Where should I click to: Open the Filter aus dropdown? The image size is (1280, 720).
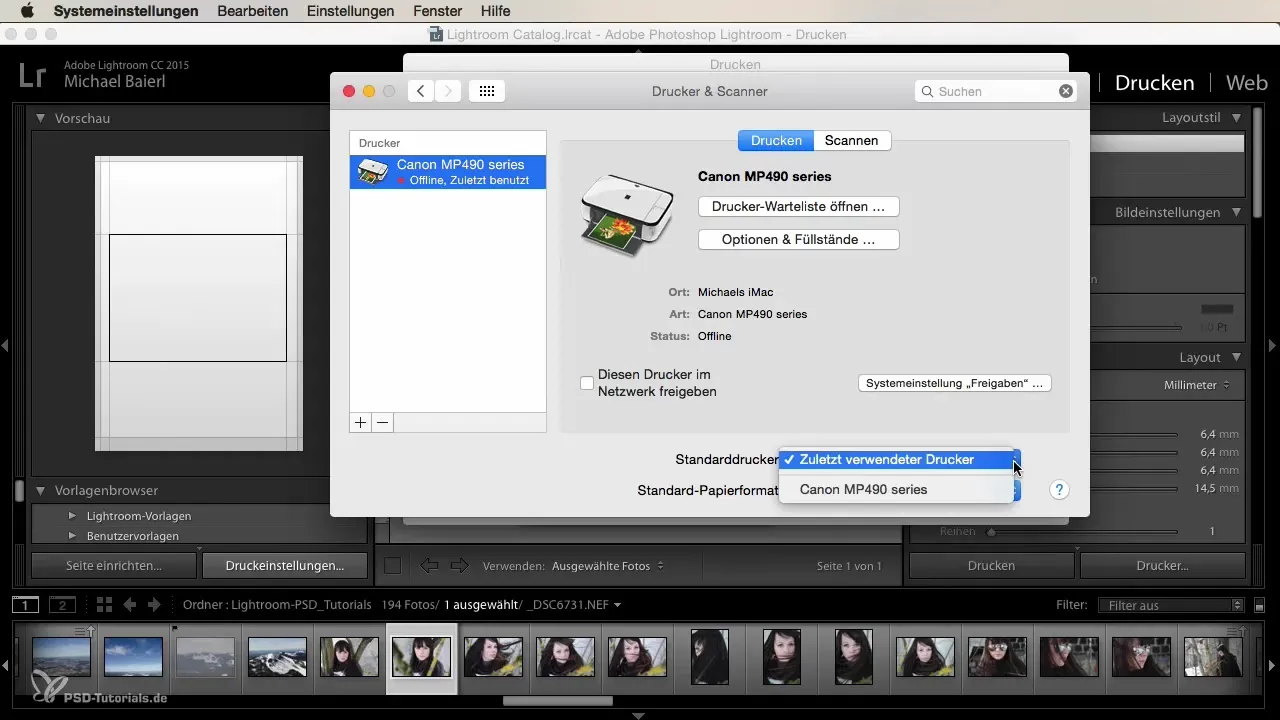1170,605
